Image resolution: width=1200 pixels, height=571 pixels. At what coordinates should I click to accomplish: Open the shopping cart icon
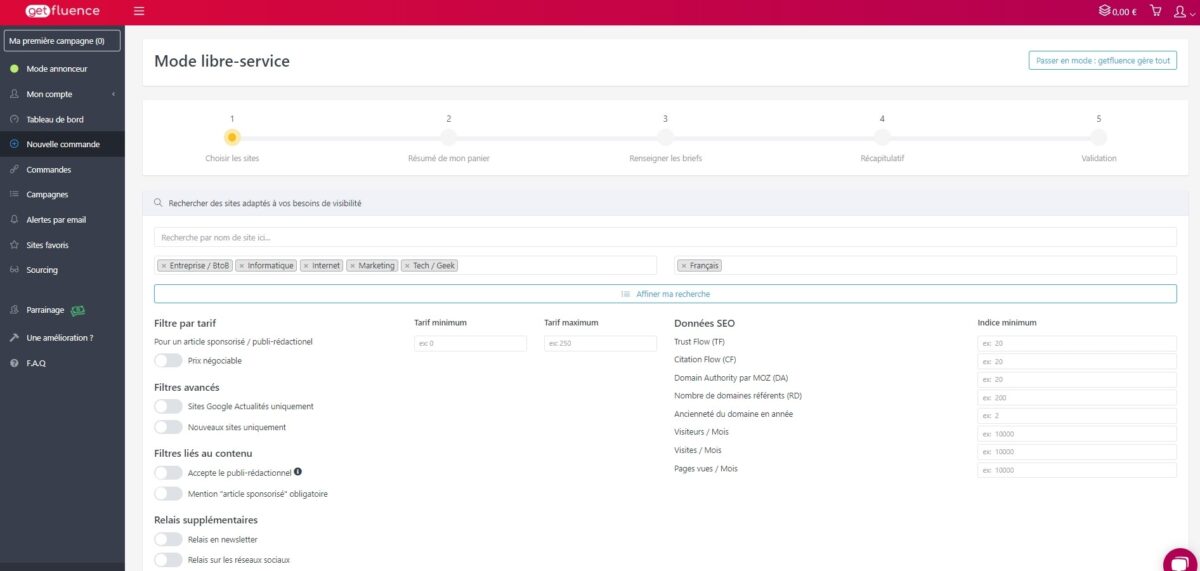click(1156, 11)
